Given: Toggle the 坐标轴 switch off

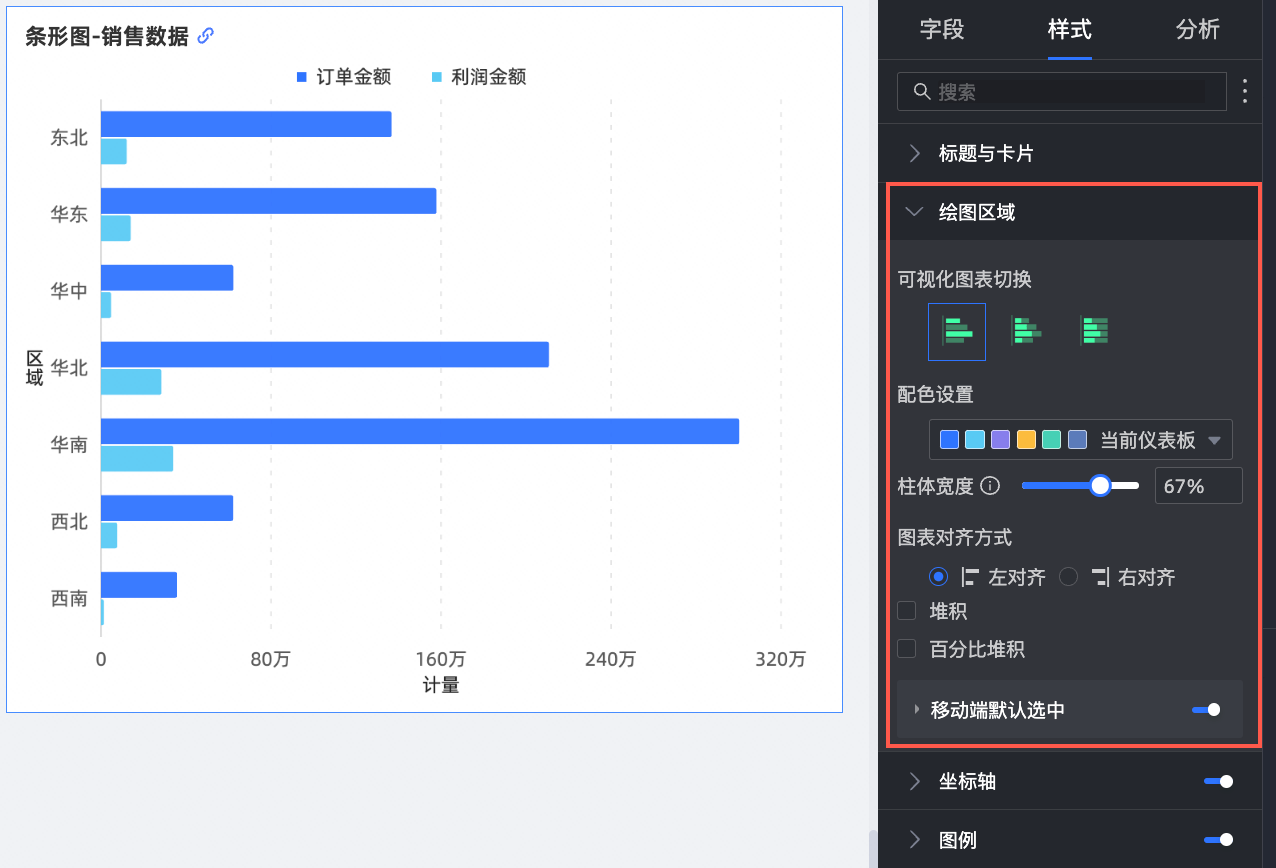Looking at the screenshot, I should (x=1218, y=781).
